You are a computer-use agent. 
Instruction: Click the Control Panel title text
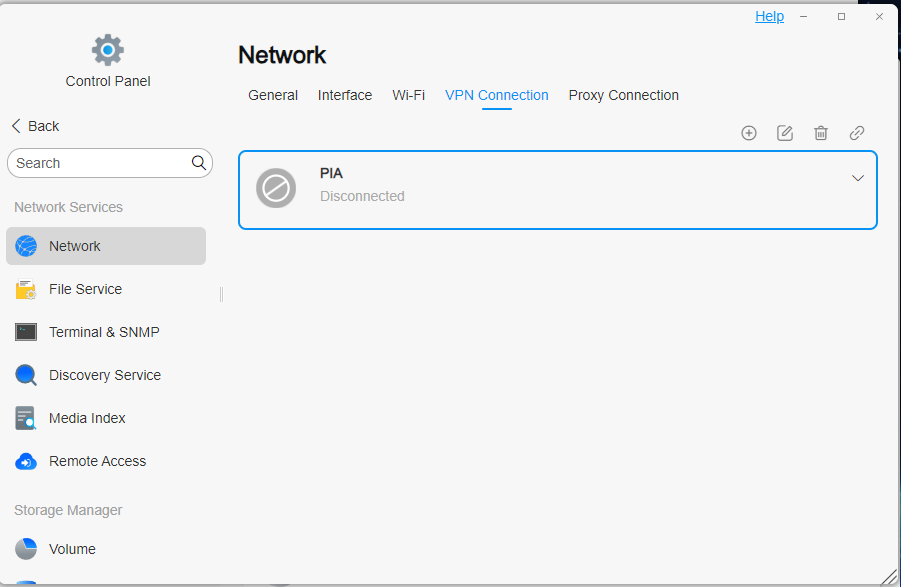click(107, 82)
